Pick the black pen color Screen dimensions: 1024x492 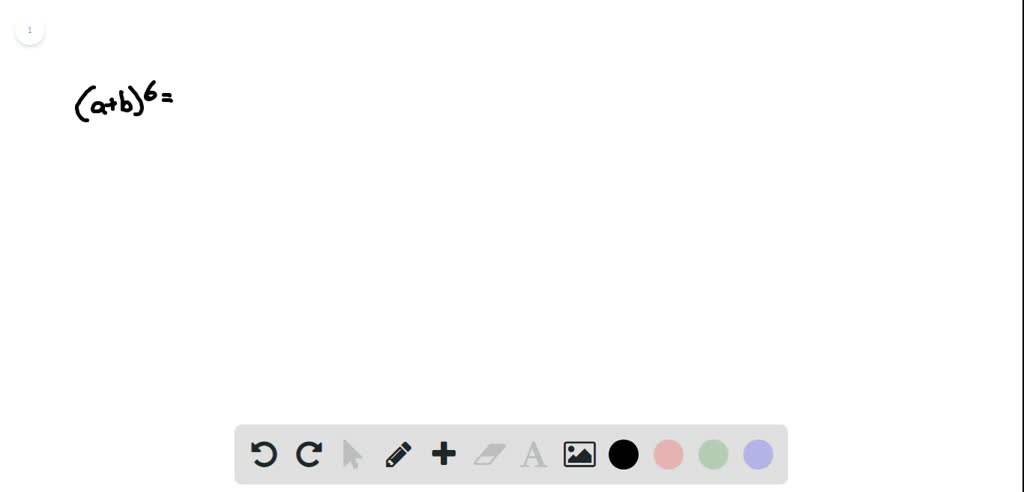coord(624,454)
